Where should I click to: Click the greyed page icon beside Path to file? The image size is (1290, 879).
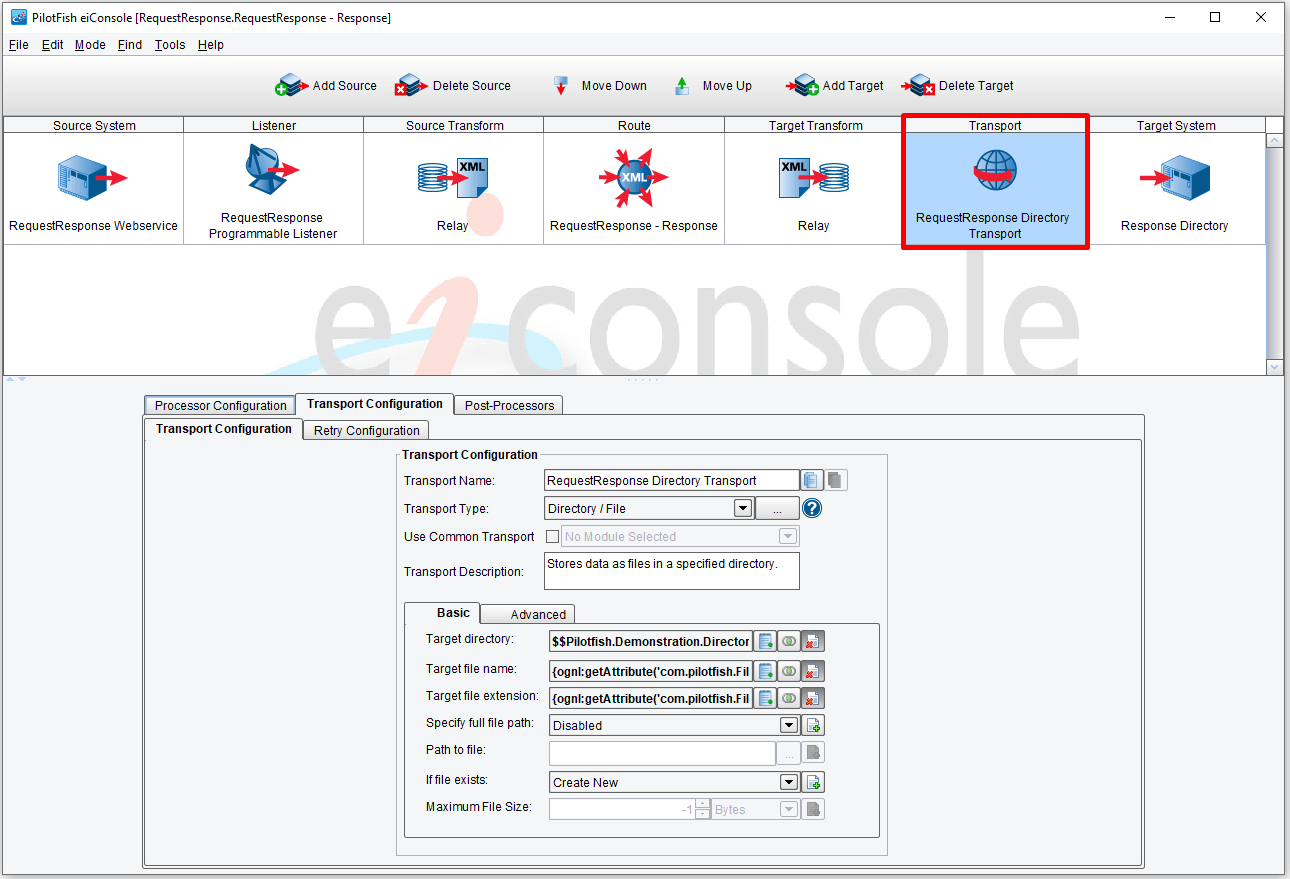point(813,753)
